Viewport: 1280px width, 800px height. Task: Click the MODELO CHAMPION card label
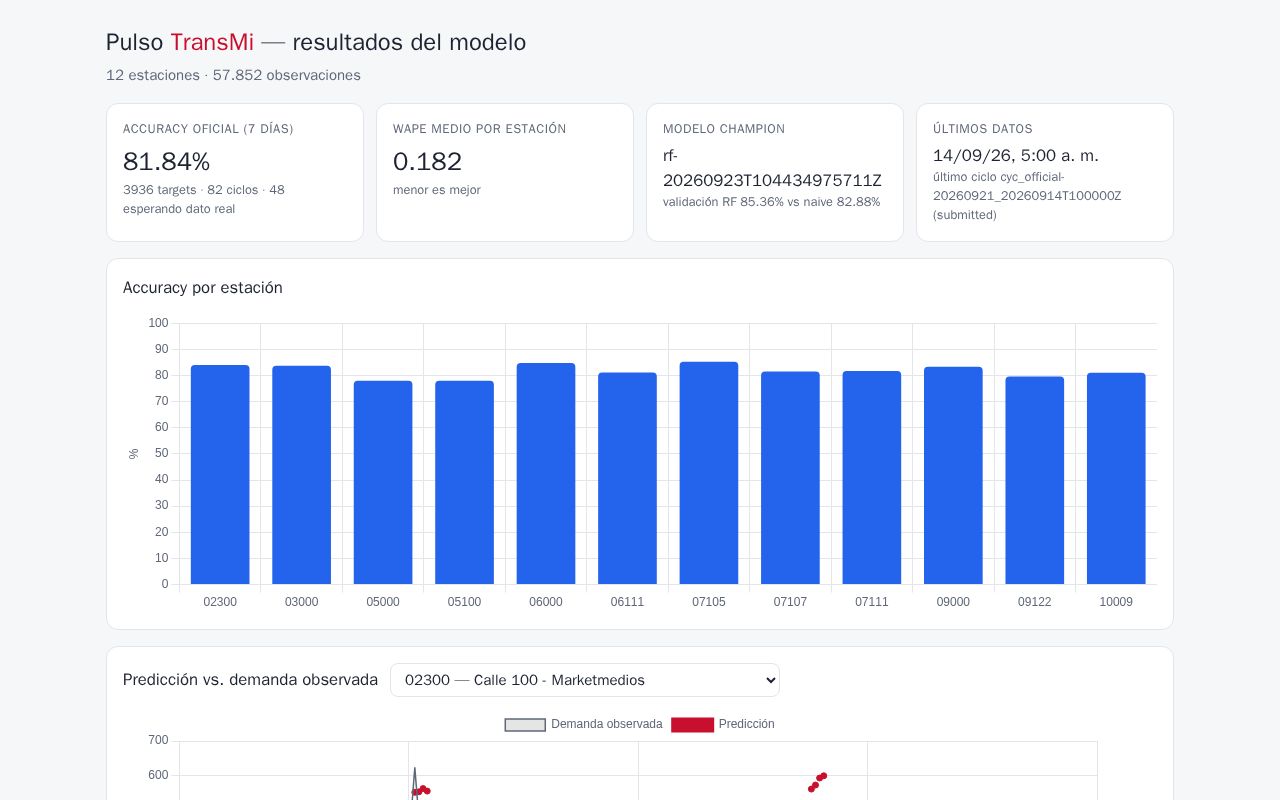click(724, 129)
